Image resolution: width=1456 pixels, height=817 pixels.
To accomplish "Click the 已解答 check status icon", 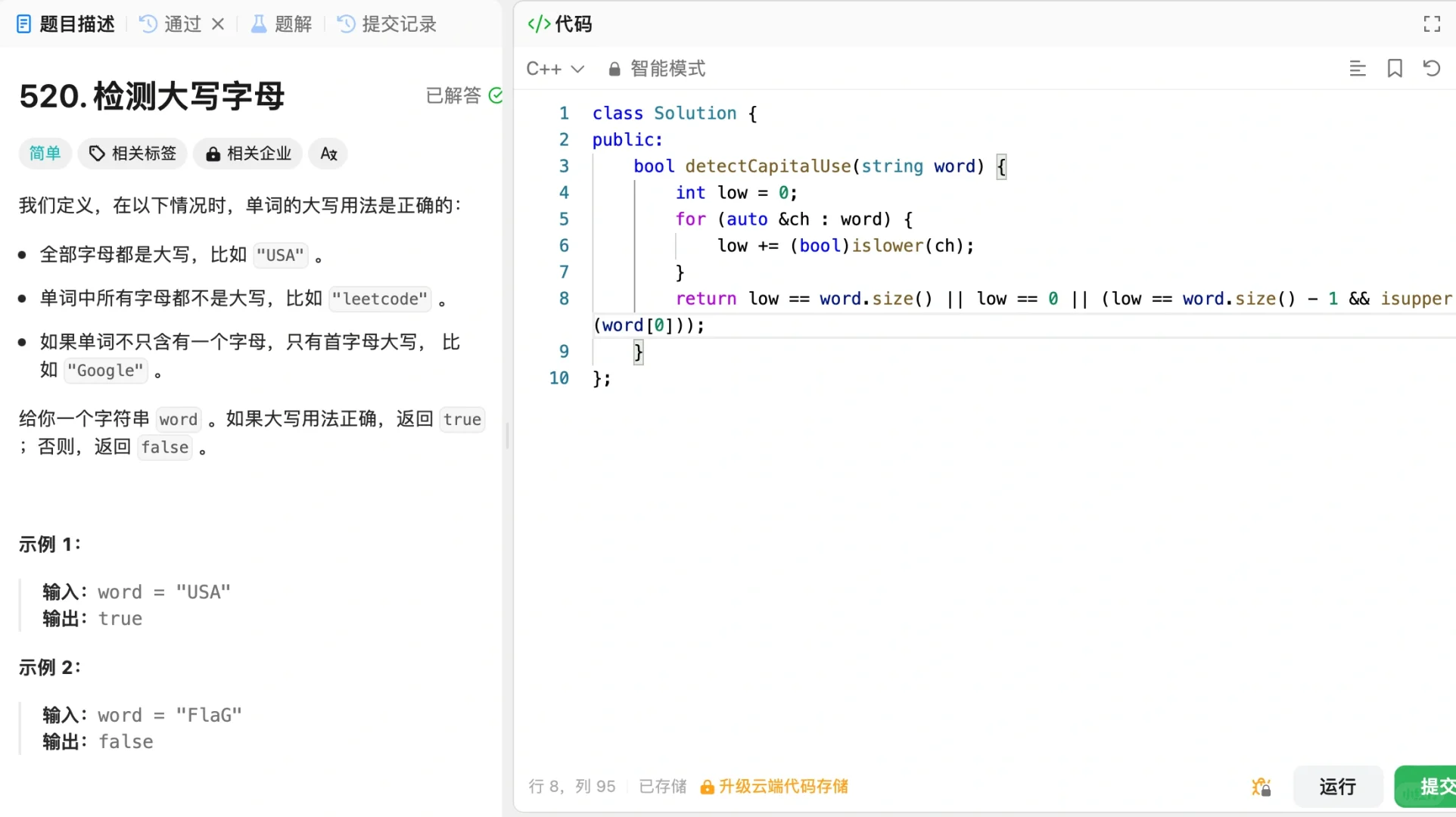I will (496, 95).
